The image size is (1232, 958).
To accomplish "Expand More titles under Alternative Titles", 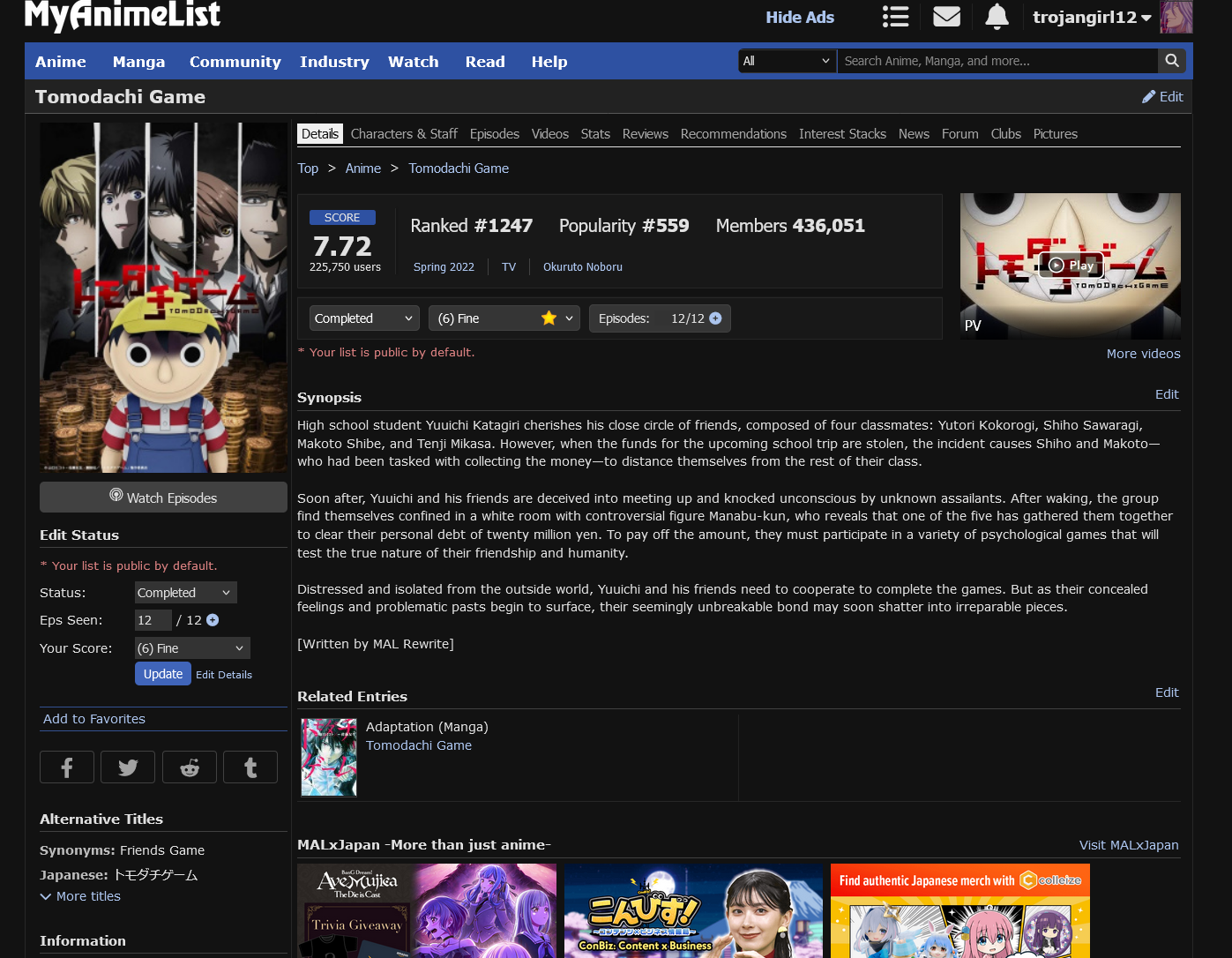I will (80, 896).
